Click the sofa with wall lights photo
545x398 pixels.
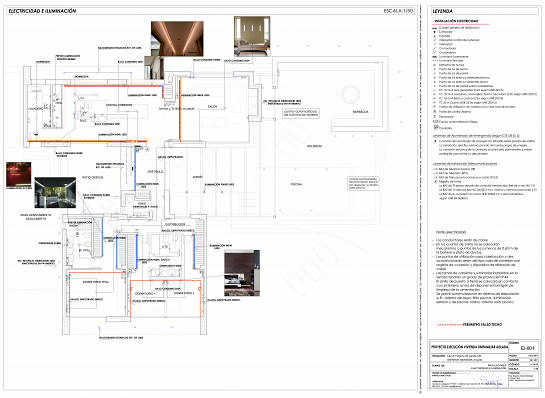point(252,36)
